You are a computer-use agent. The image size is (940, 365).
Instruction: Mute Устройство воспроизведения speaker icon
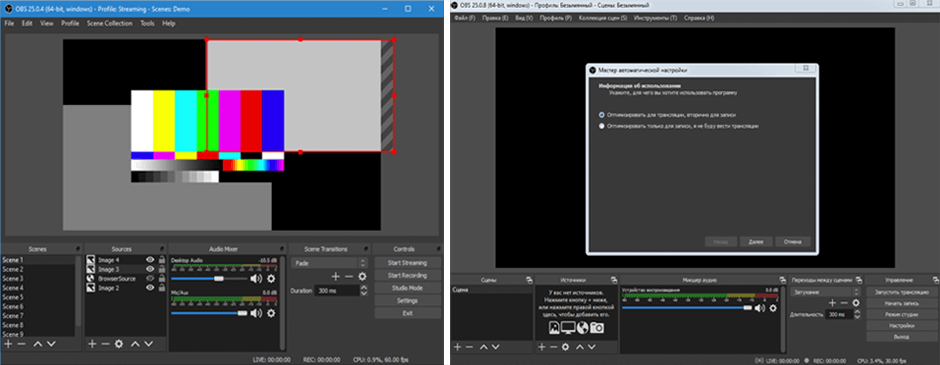point(760,308)
